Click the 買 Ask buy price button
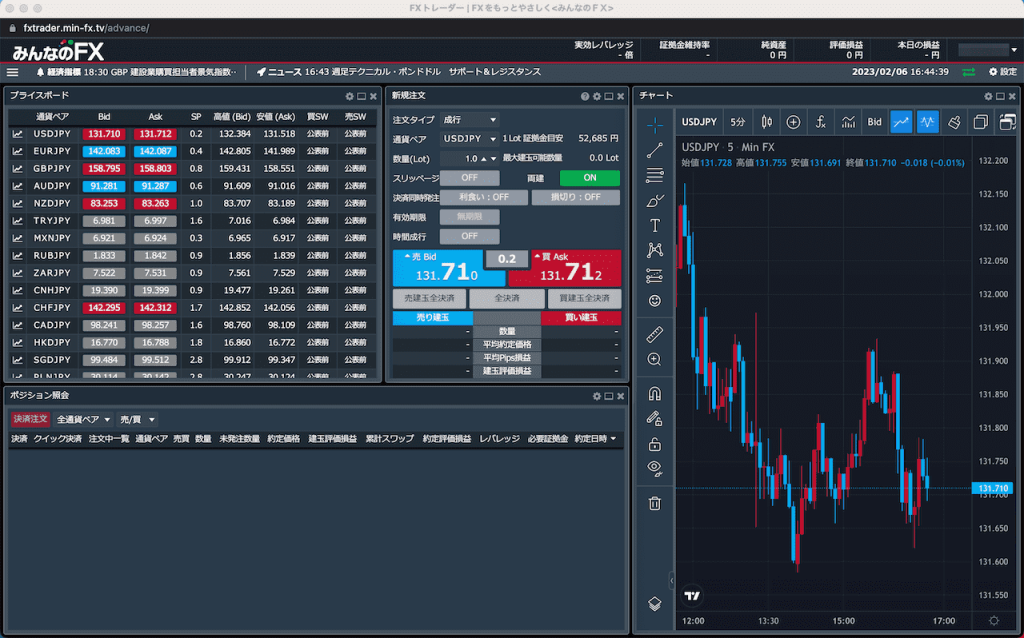The image size is (1024, 638). point(565,268)
